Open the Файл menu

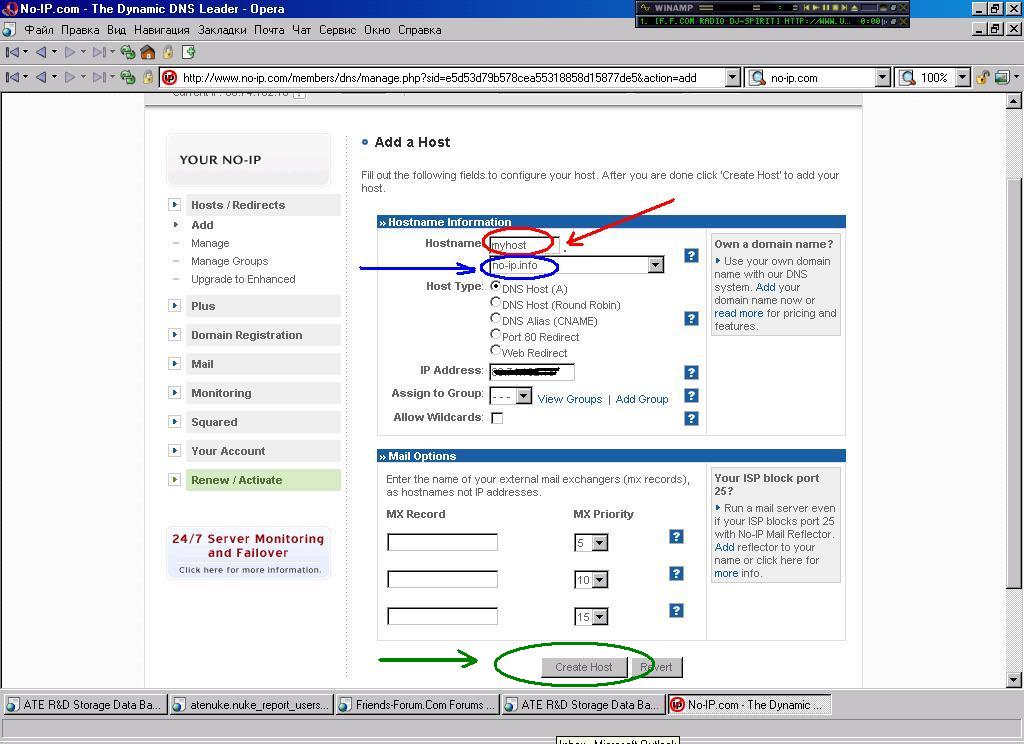39,30
